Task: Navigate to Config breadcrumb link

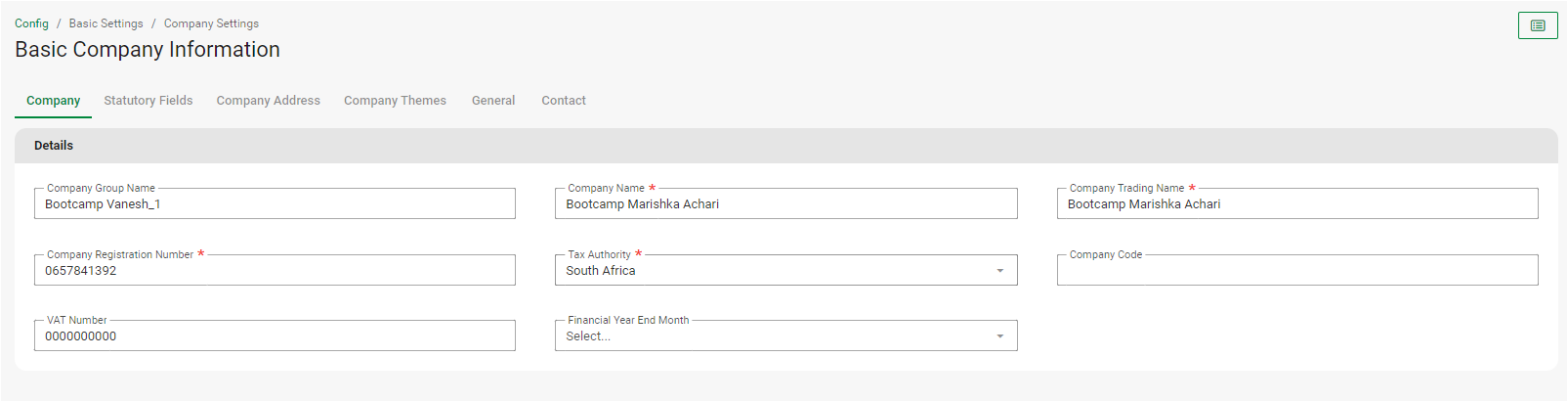Action: pyautogui.click(x=31, y=23)
